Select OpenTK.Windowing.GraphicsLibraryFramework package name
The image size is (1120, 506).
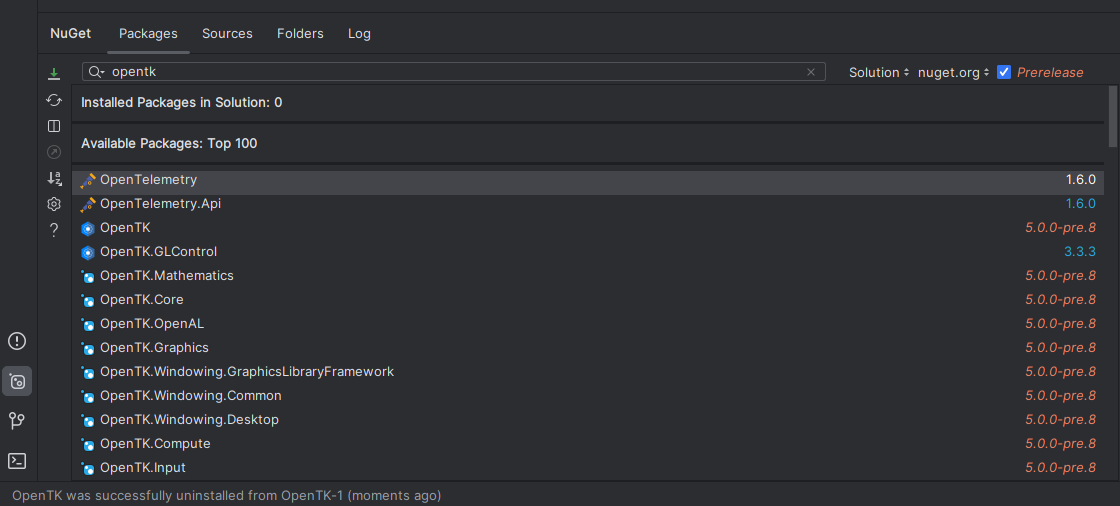tap(247, 372)
